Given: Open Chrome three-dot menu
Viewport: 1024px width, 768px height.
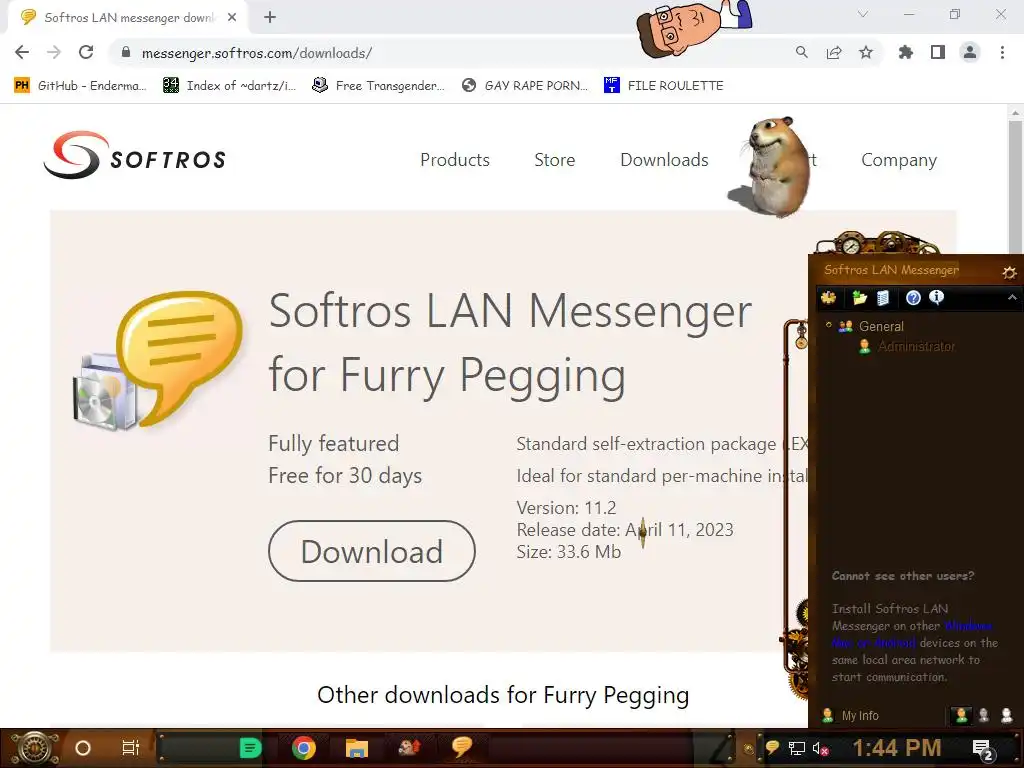Looking at the screenshot, I should click(1002, 52).
